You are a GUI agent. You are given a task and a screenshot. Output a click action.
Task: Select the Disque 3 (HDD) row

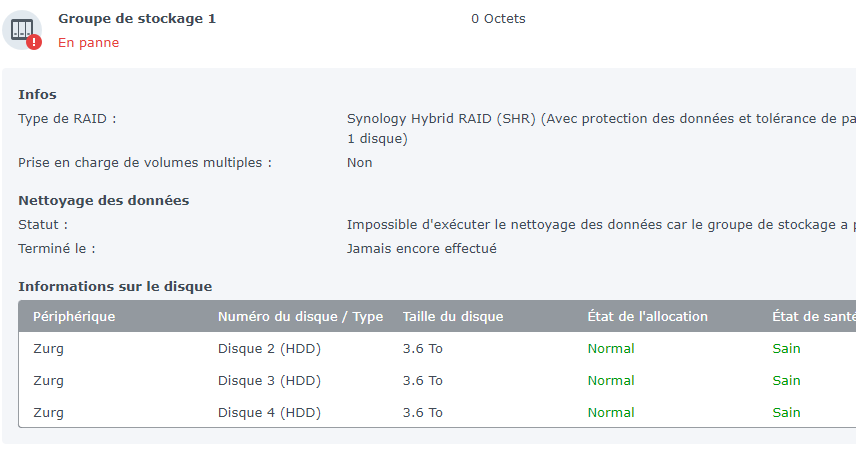pyautogui.click(x=437, y=381)
